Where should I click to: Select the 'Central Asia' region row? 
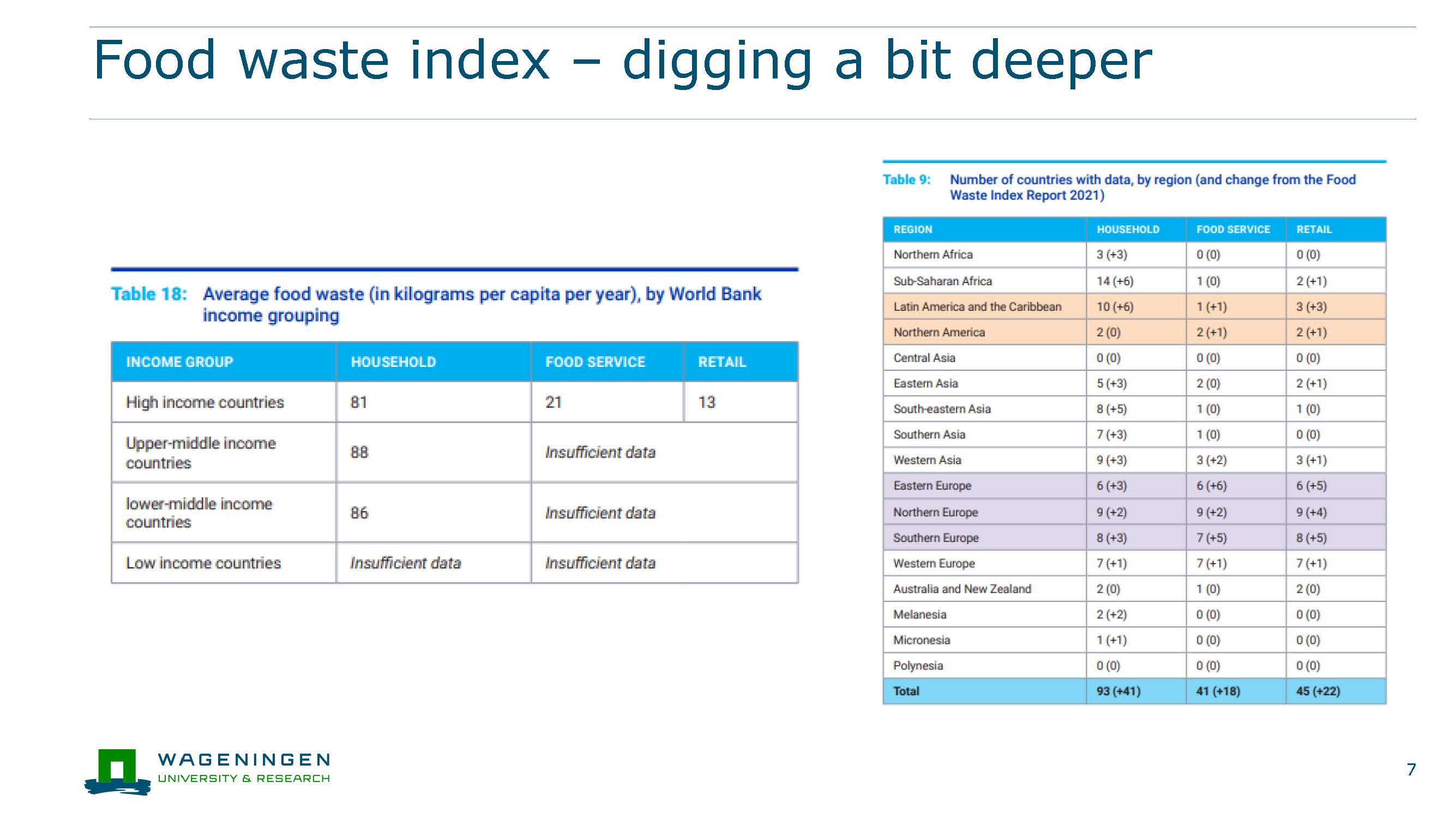[1134, 358]
